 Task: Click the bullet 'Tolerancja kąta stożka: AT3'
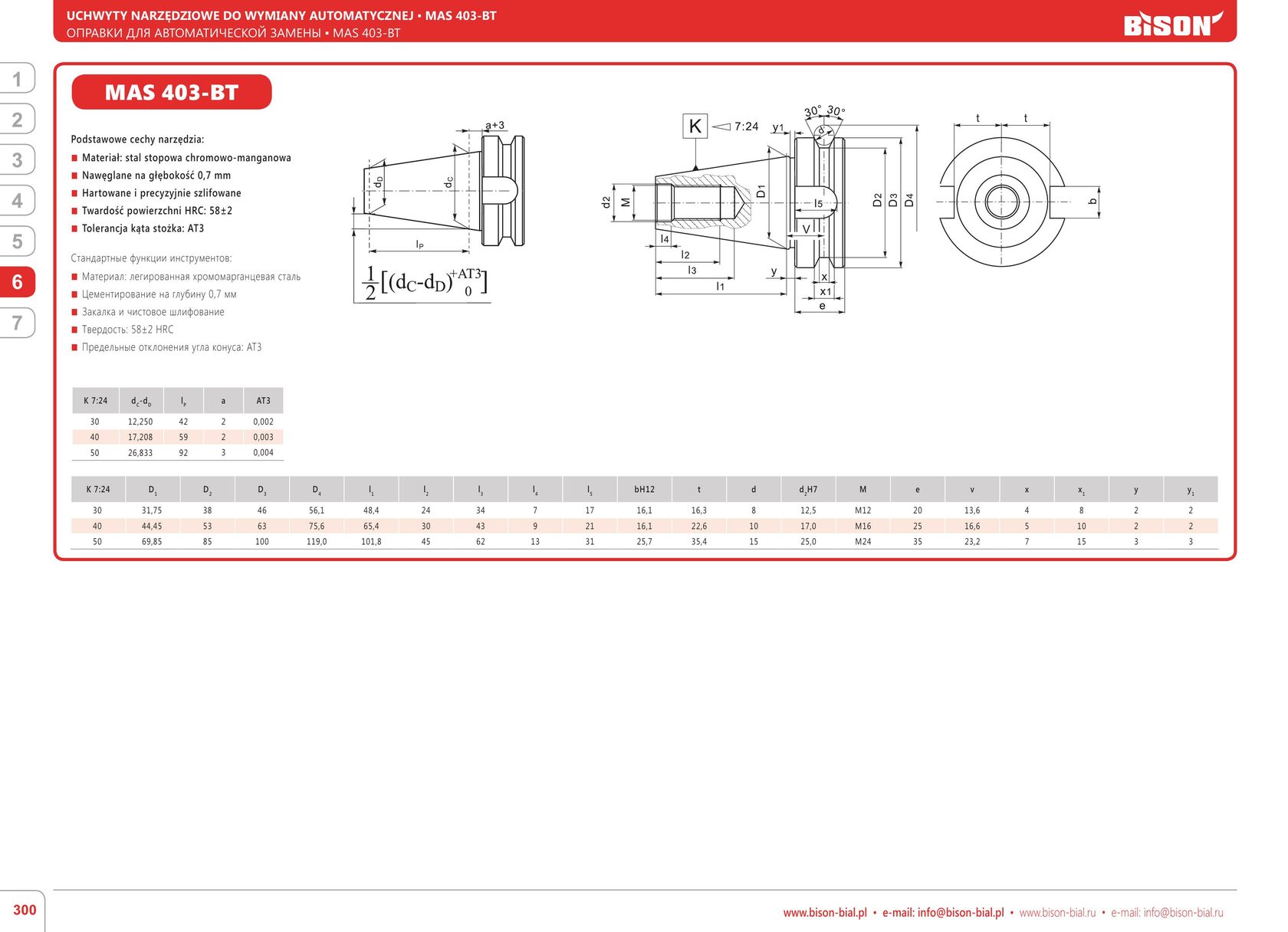point(143,228)
